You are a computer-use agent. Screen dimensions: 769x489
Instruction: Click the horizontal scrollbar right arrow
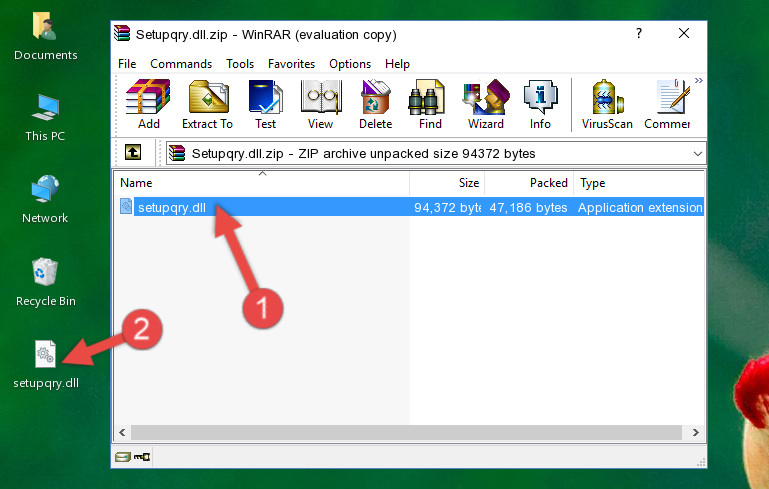click(x=695, y=433)
